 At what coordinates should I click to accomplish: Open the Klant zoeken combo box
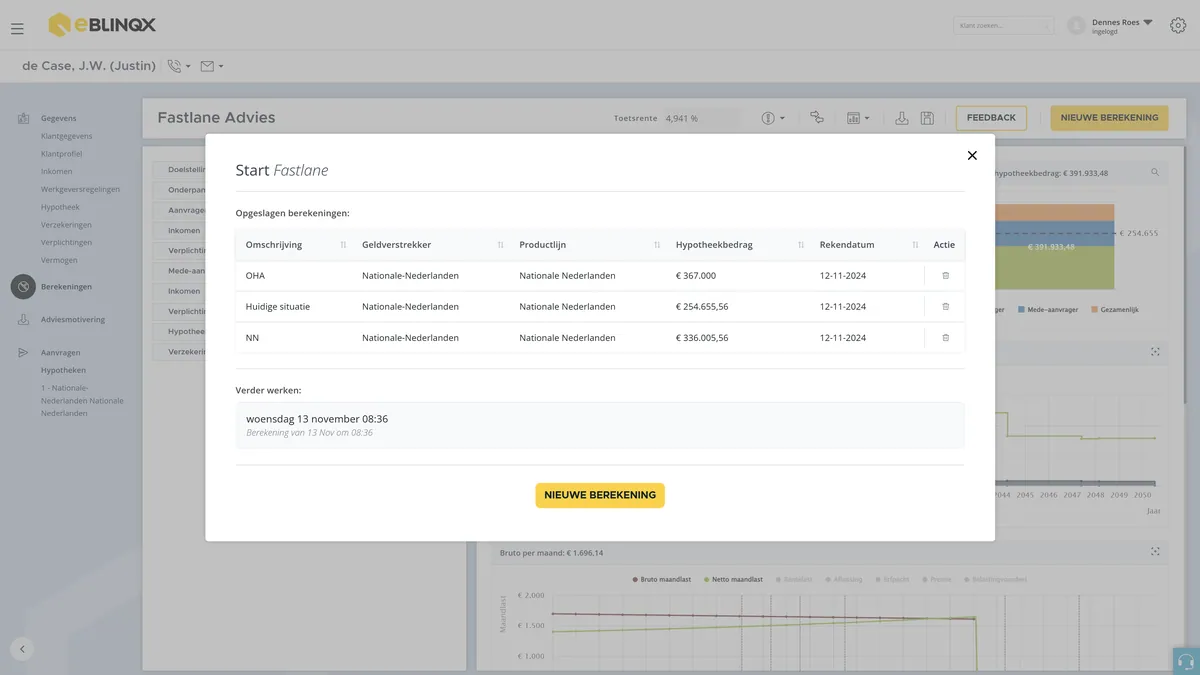coord(1003,26)
